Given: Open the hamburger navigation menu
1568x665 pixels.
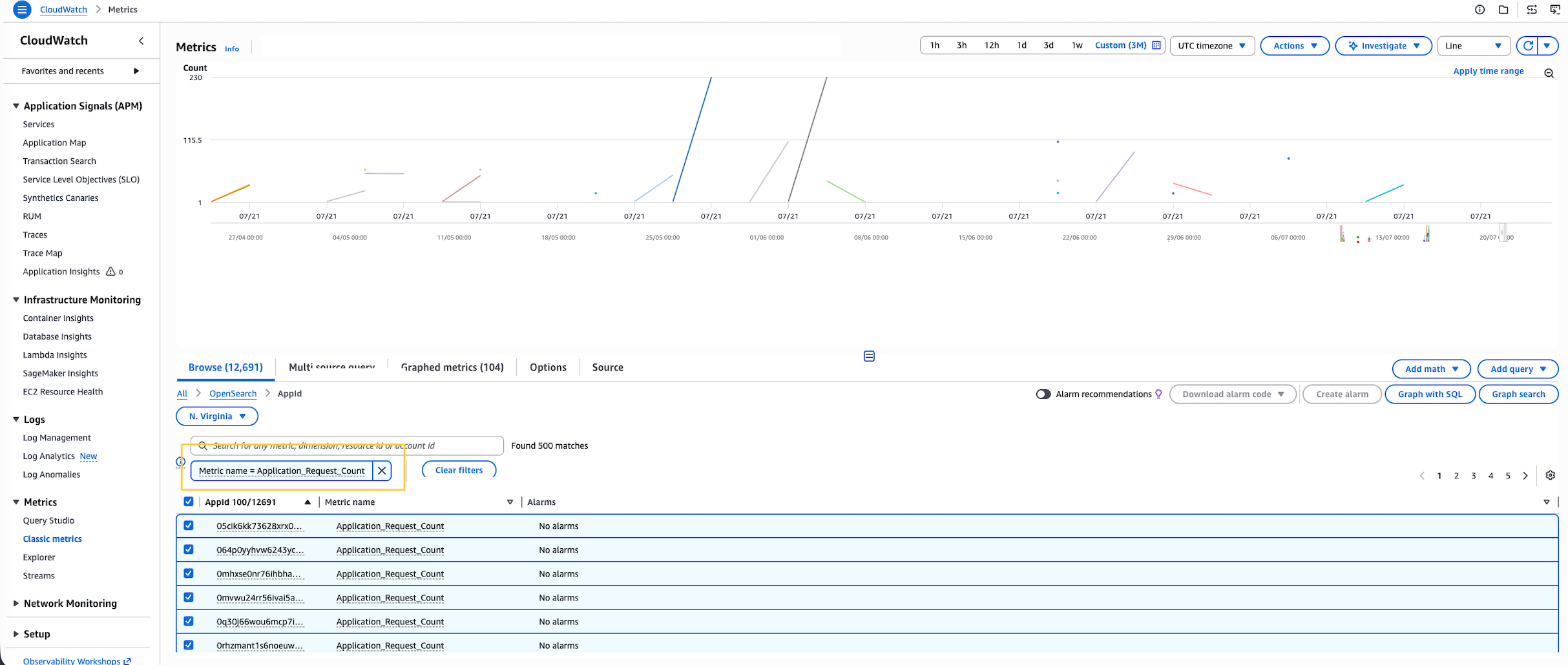Looking at the screenshot, I should (22, 9).
